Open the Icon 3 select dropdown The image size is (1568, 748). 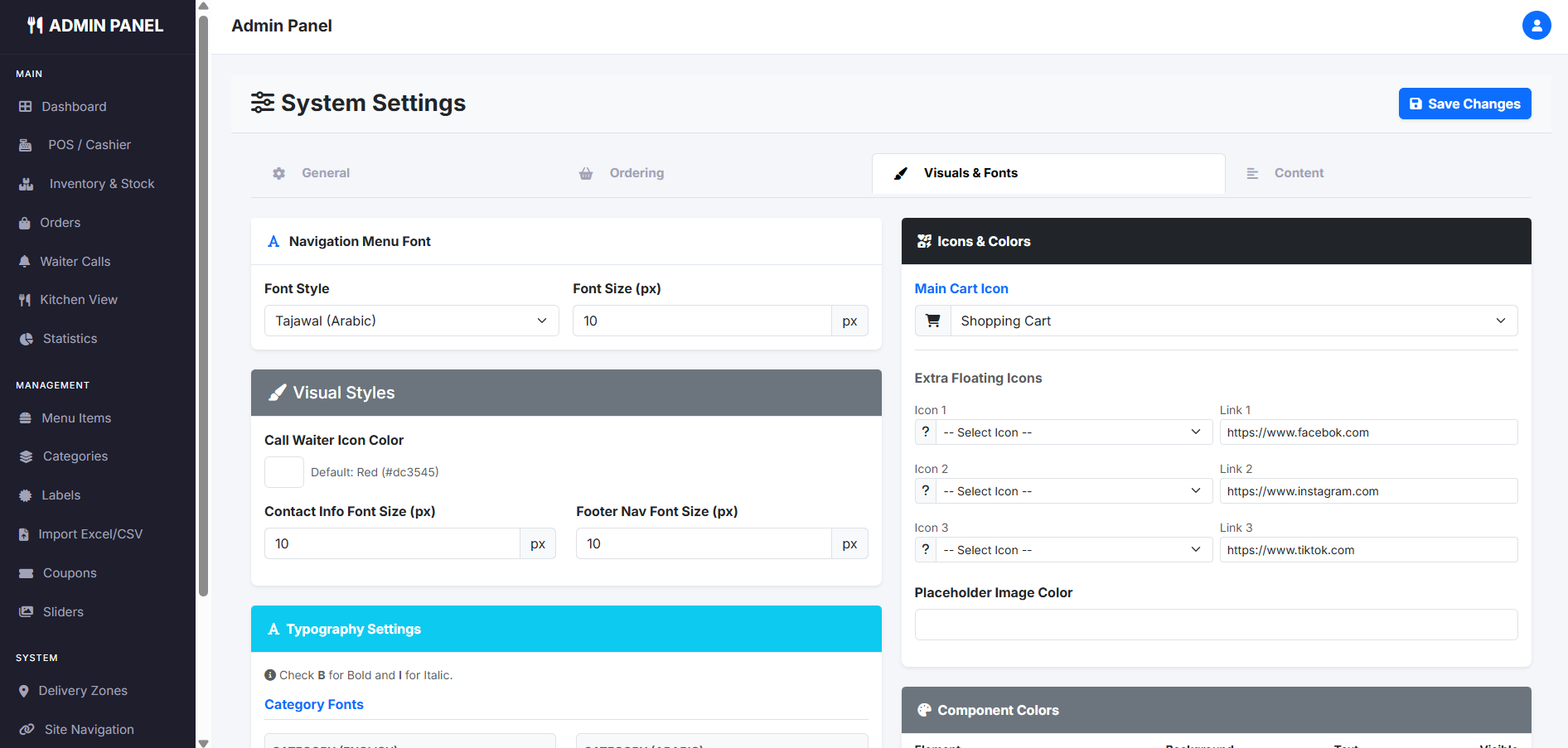pos(1072,550)
